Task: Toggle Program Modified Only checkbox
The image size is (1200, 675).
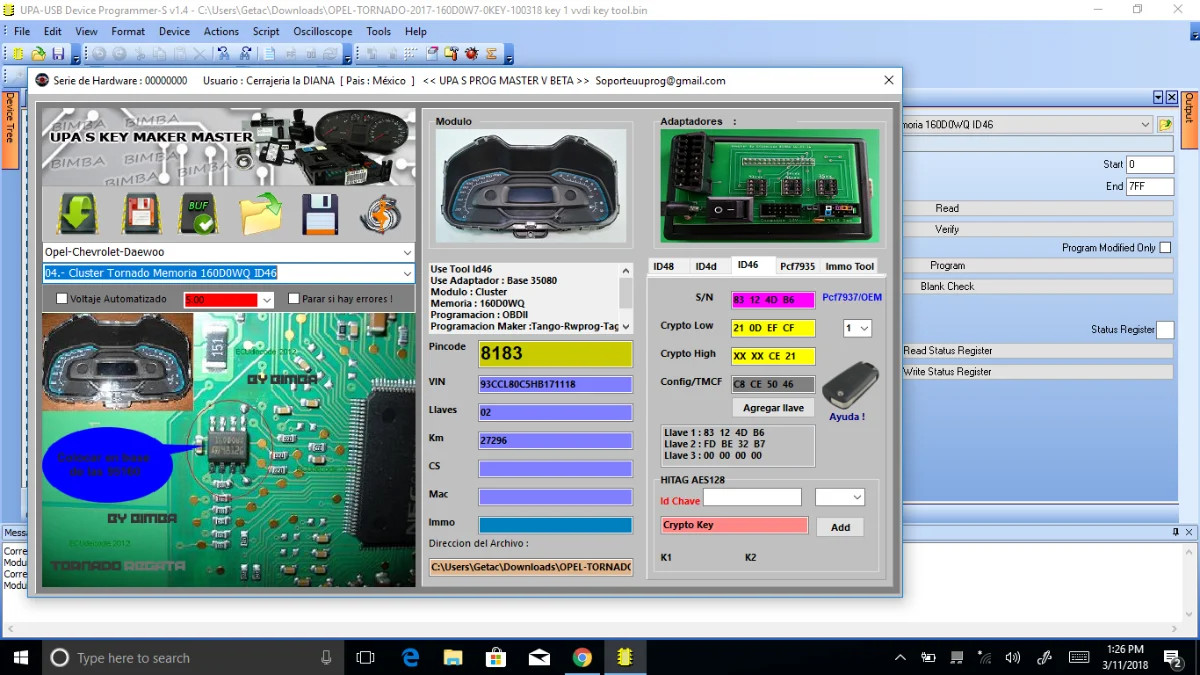Action: 1165,248
